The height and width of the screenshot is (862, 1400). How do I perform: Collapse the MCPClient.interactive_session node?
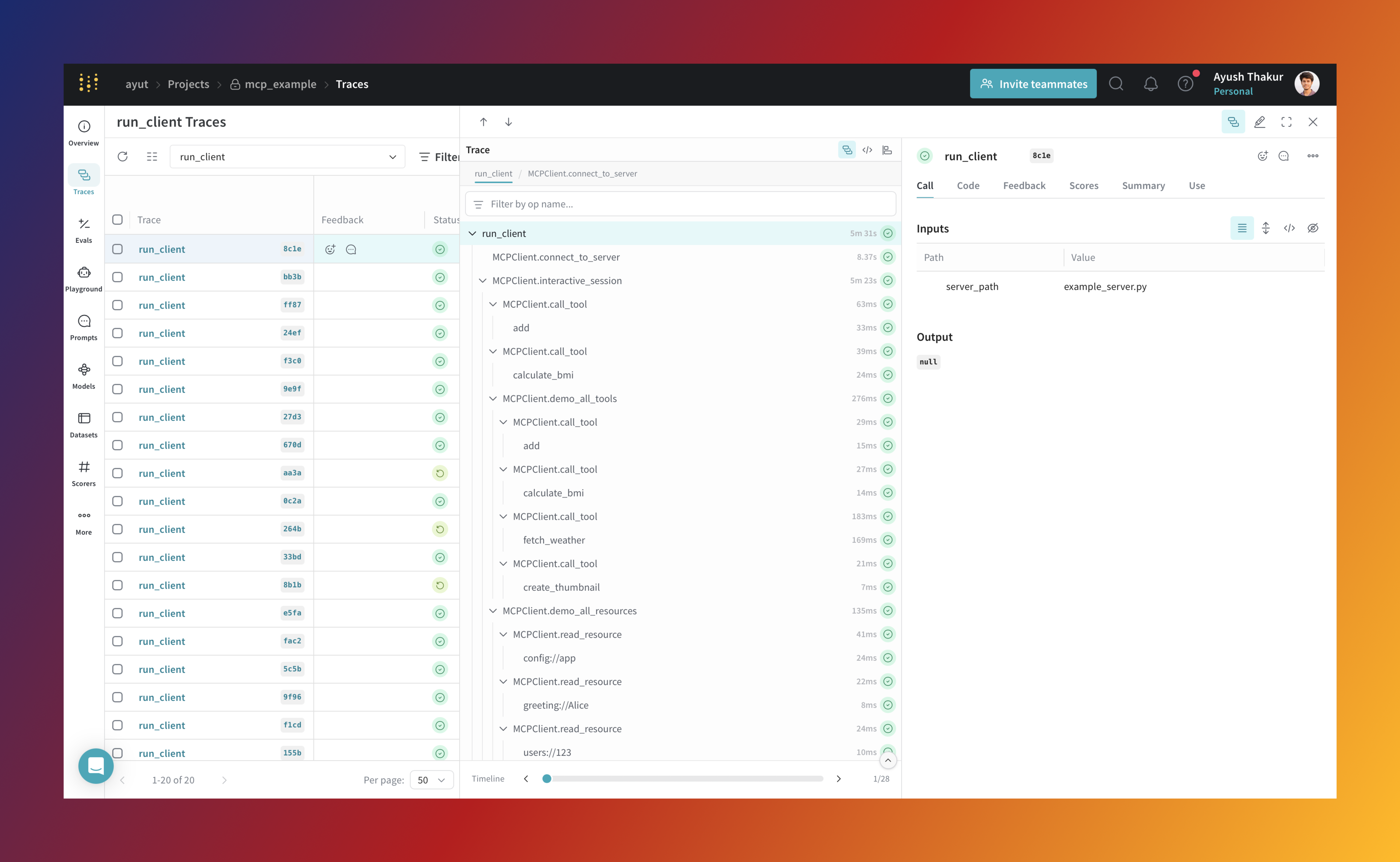coord(483,280)
